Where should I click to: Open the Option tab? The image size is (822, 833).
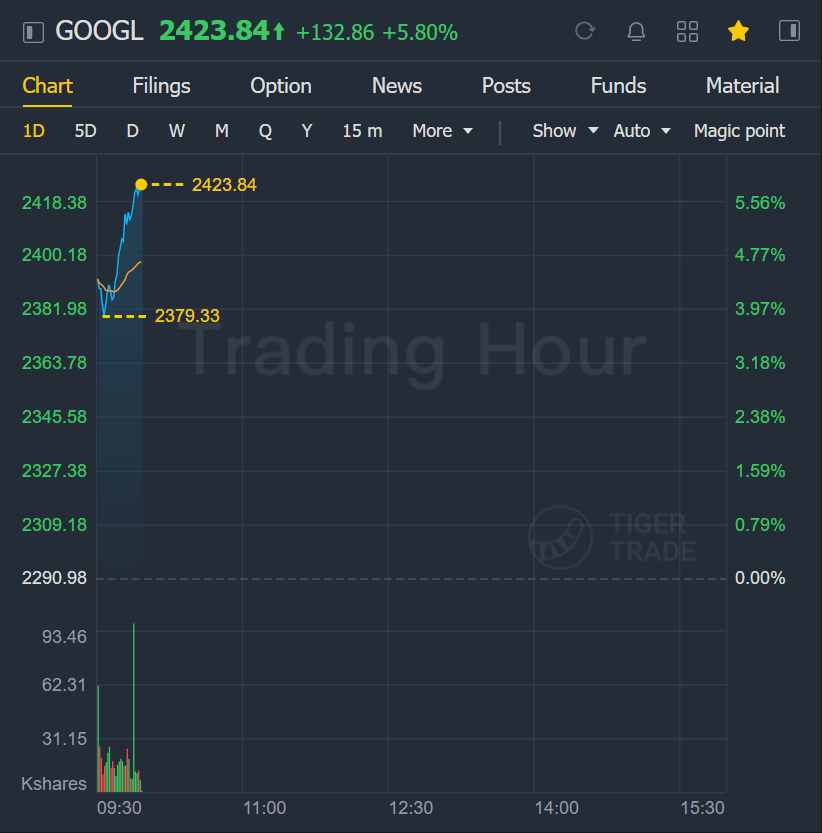pyautogui.click(x=281, y=86)
